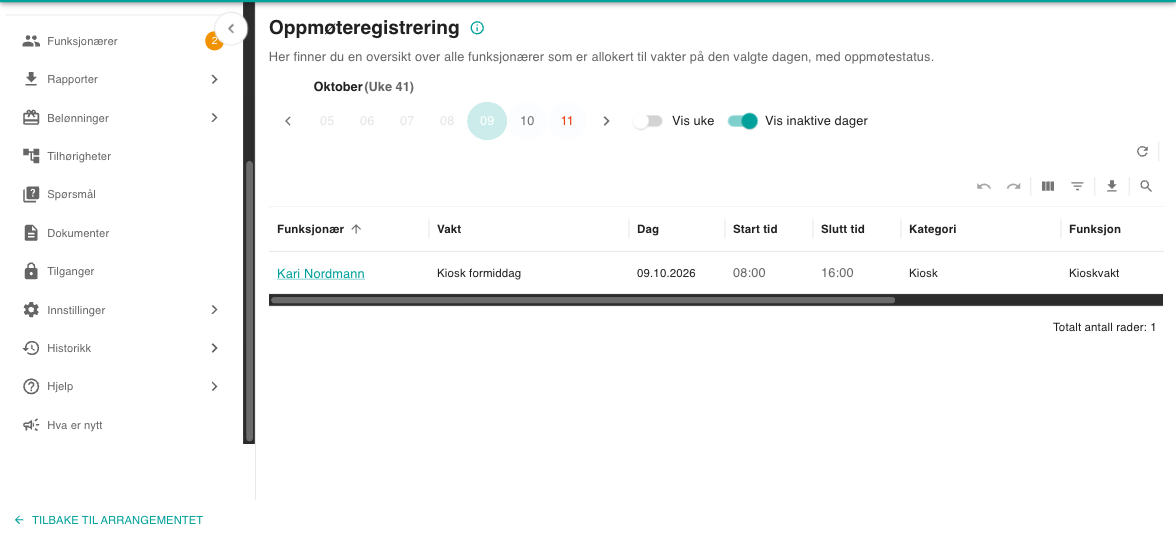Screen dimensions: 1176x540
Task: Enable the Vis uke switch
Action: 647,121
